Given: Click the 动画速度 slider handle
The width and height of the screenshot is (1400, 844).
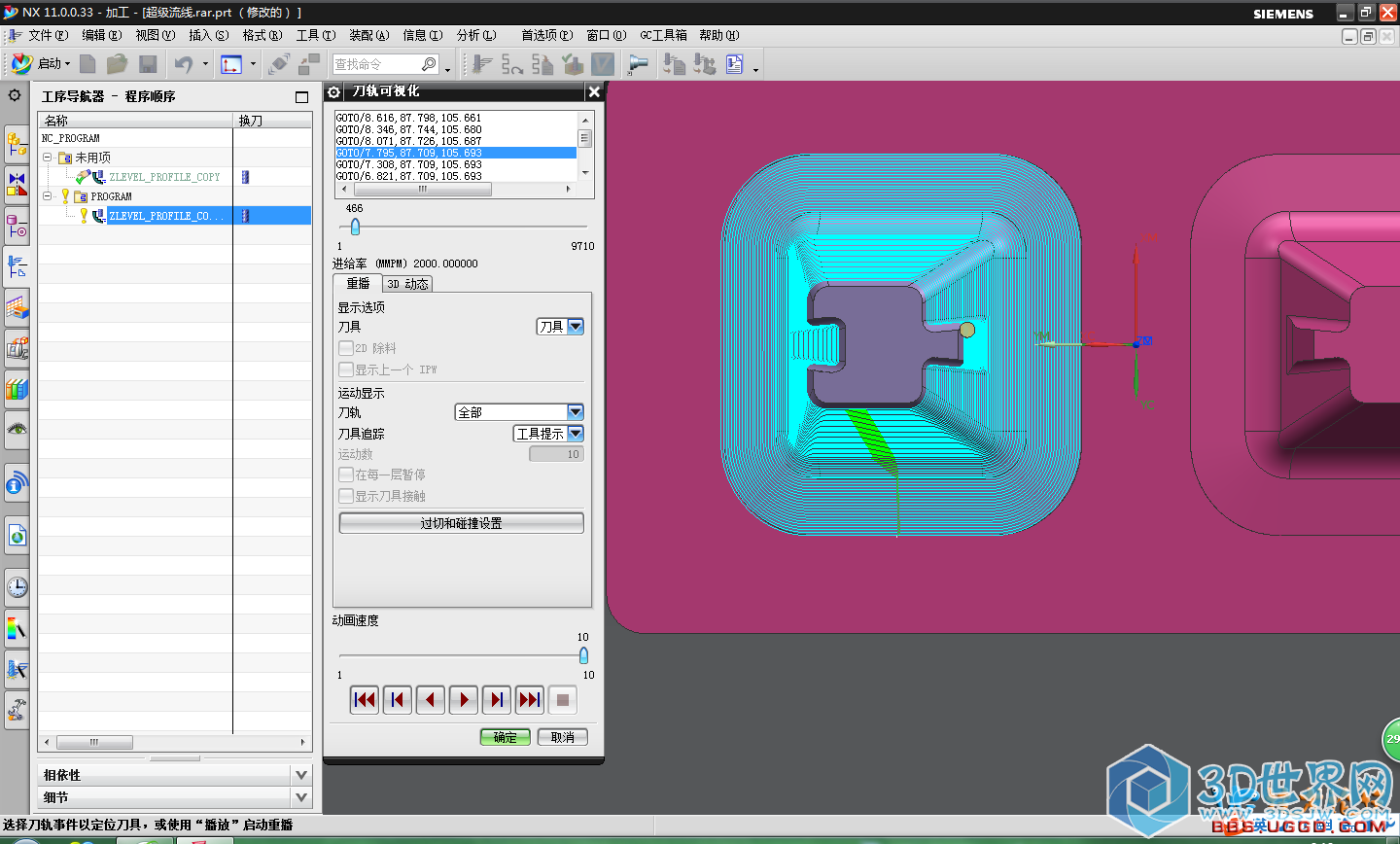Looking at the screenshot, I should (583, 655).
